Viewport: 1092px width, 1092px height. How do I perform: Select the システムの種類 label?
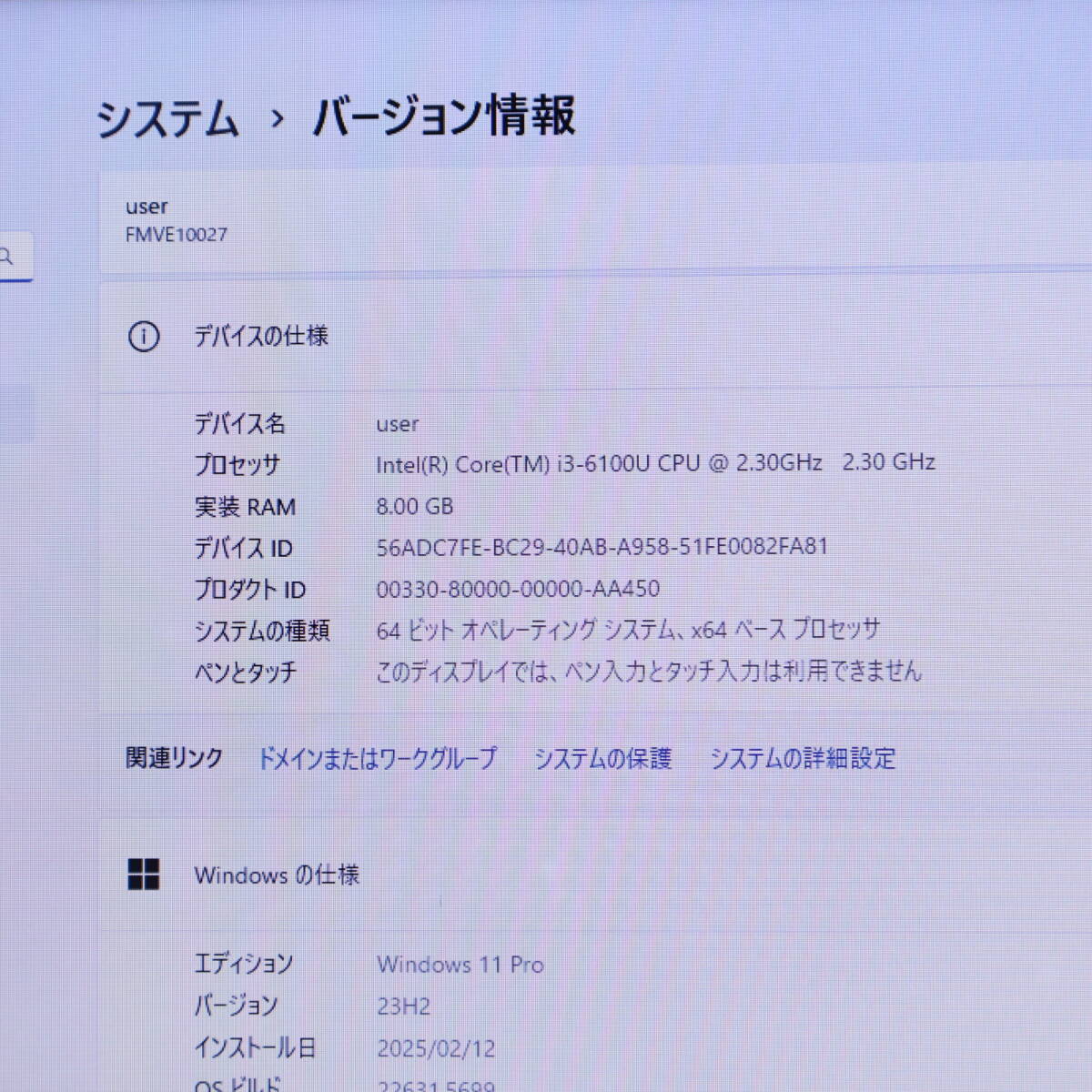coord(262,631)
